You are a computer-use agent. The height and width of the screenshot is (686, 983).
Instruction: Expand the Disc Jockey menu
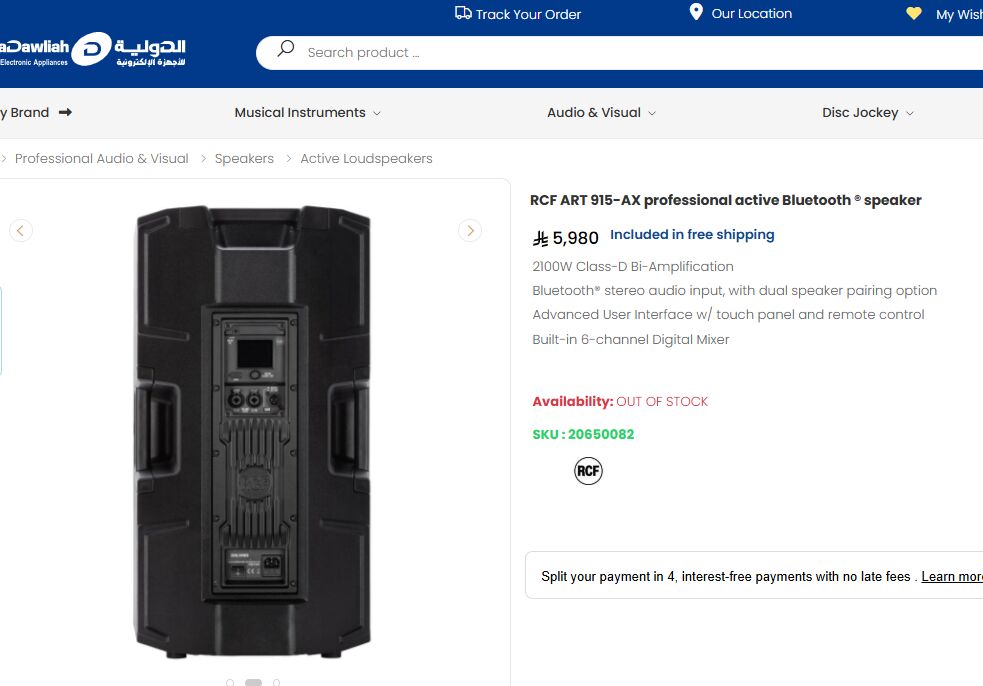868,113
